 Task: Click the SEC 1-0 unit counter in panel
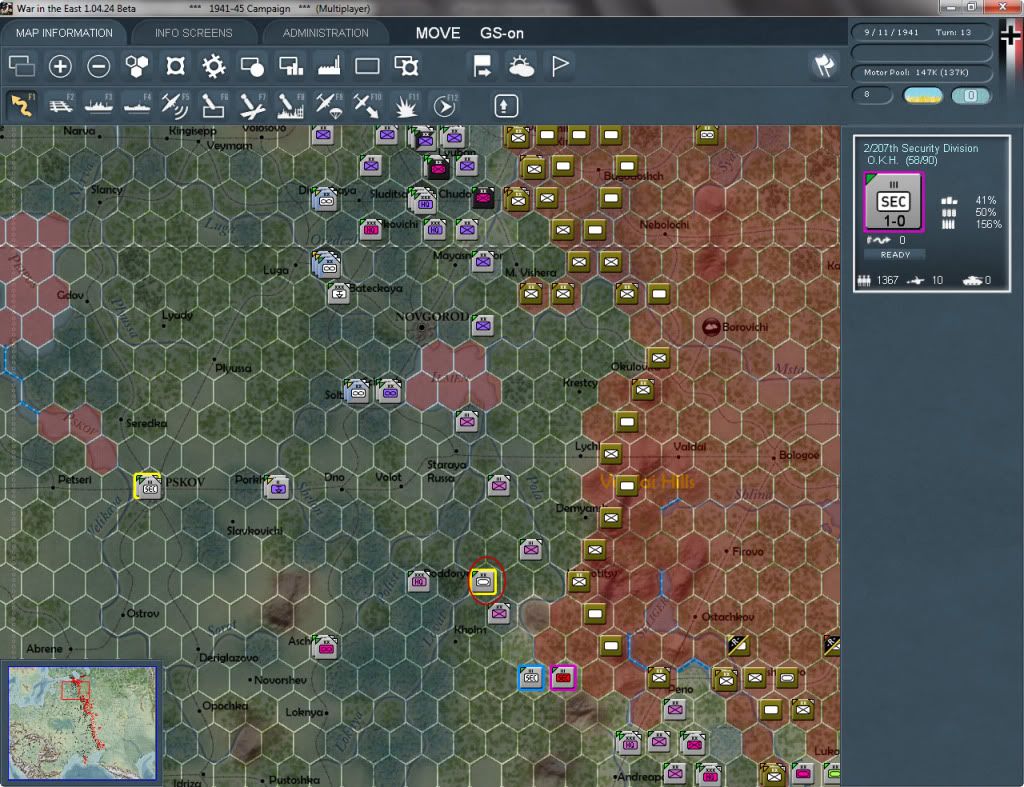[893, 202]
